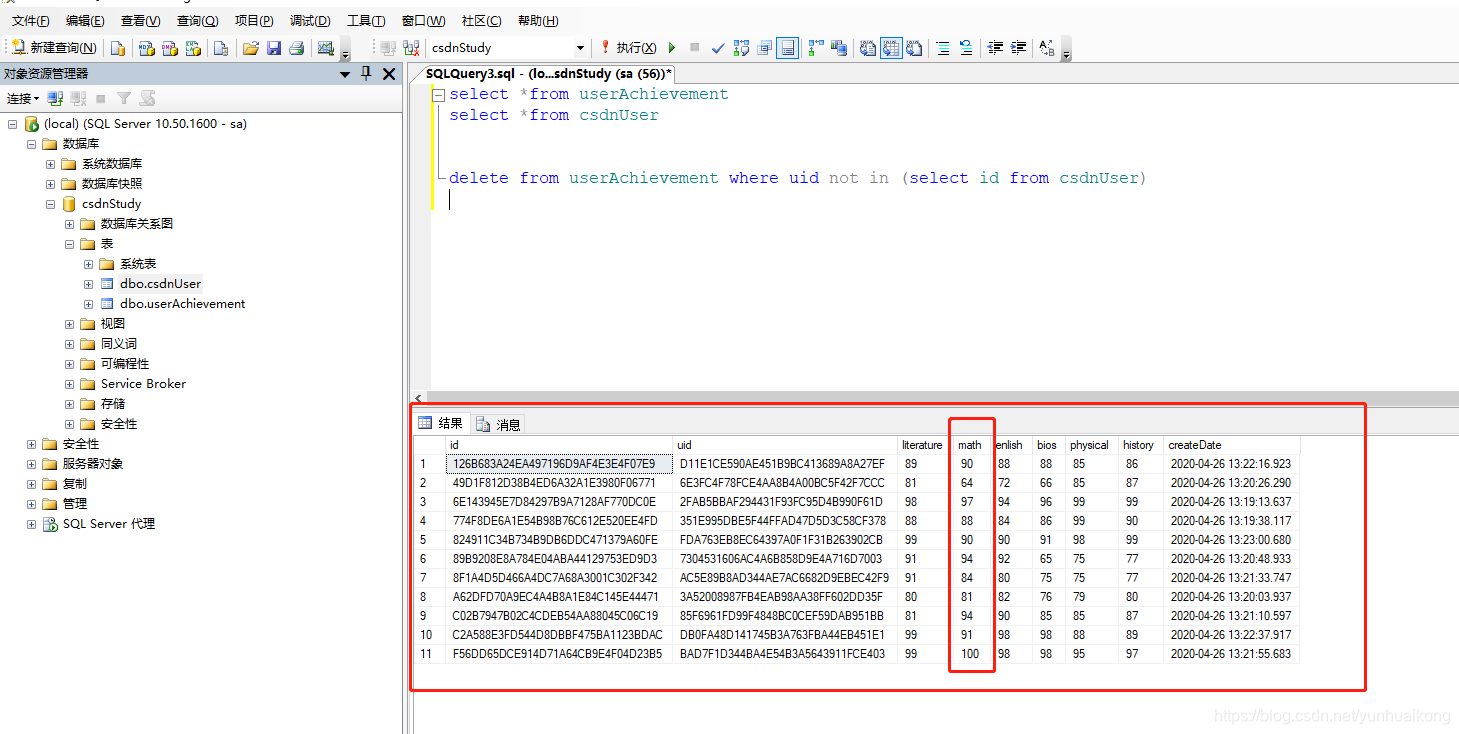Select the Increase Indent toolbar icon

pos(1016,47)
